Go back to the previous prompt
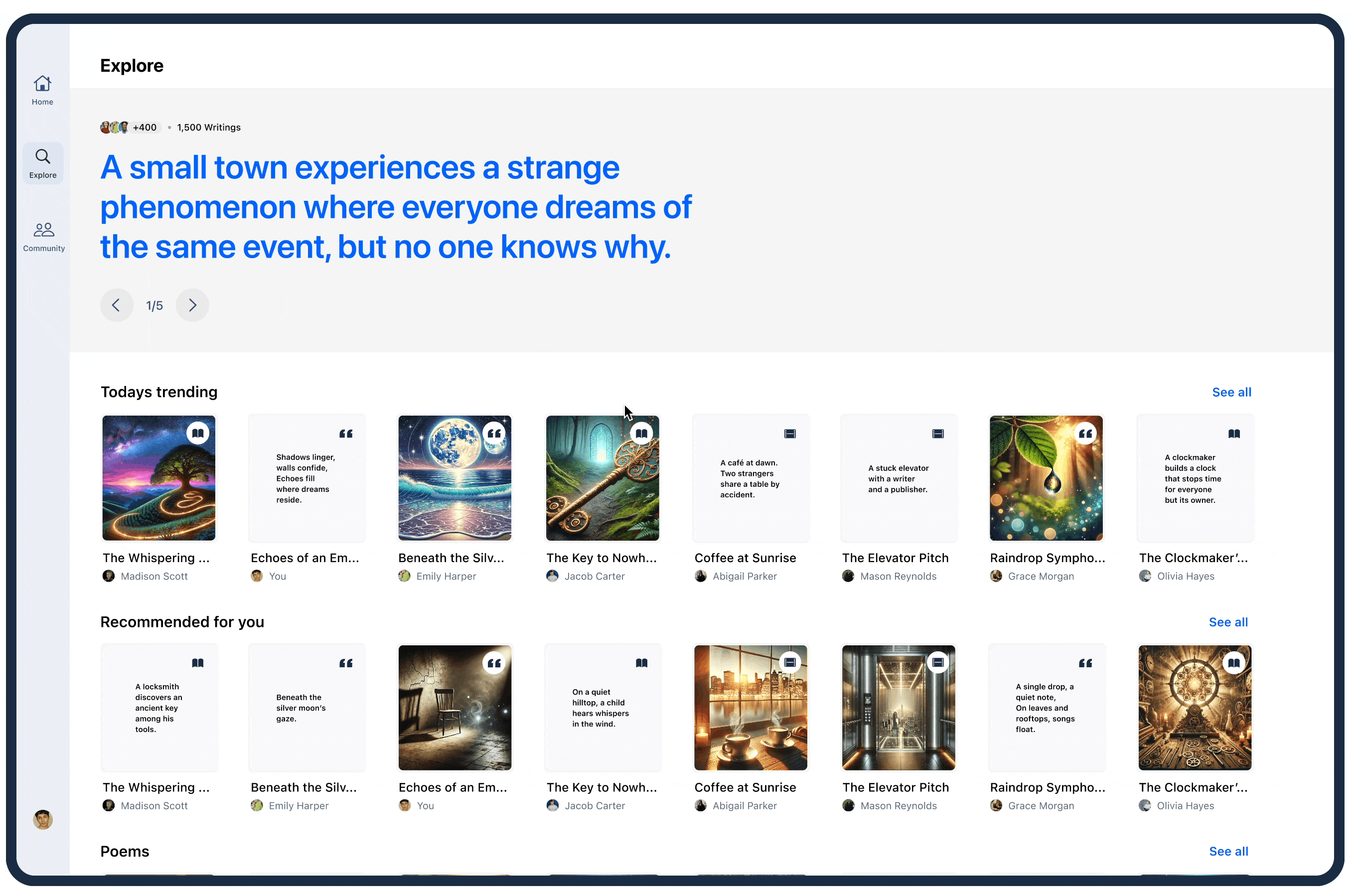The height and width of the screenshot is (896, 1351). pyautogui.click(x=117, y=305)
